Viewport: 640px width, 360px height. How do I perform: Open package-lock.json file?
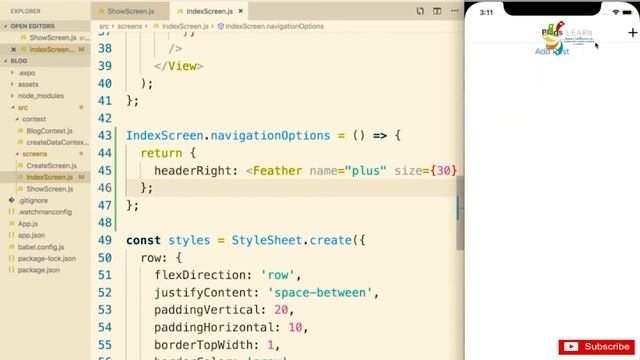coord(47,258)
